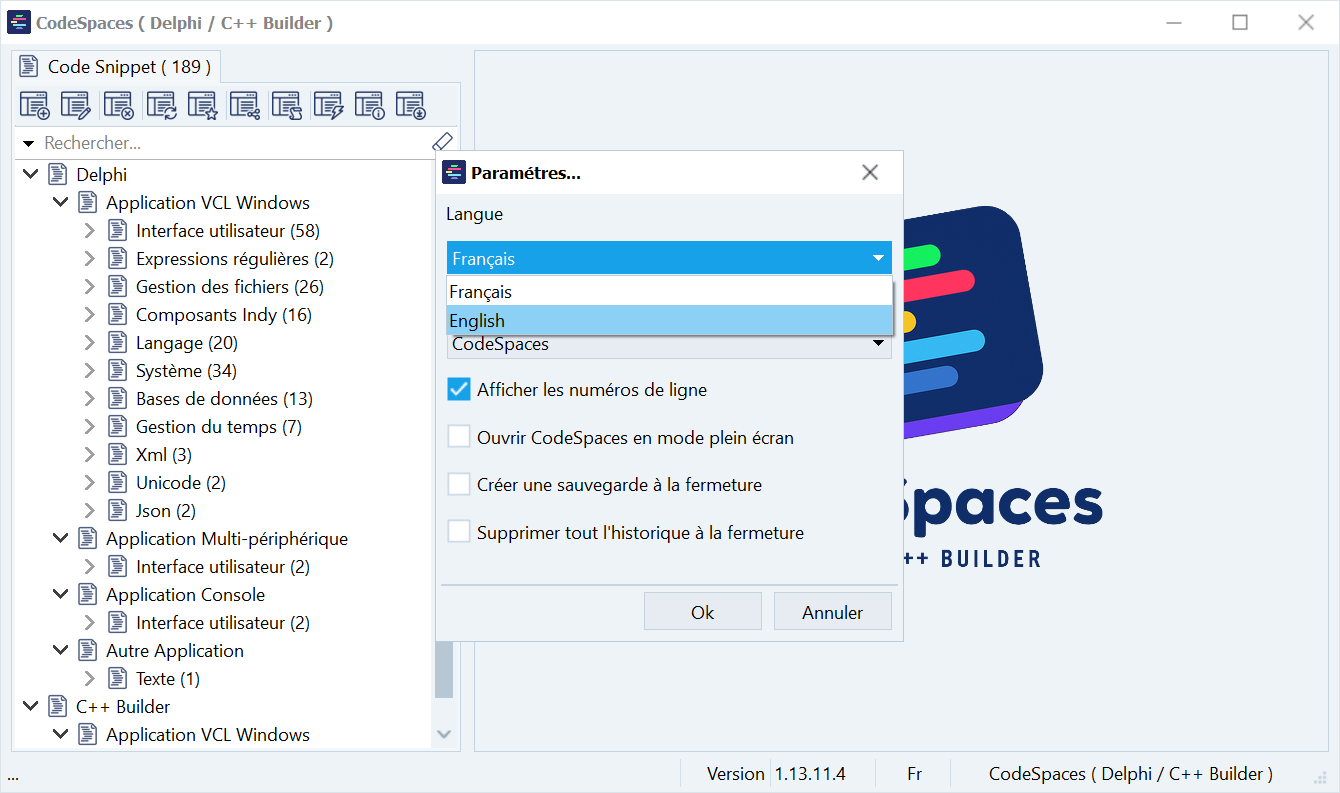This screenshot has height=793, width=1340.
Task: Click the Rechercher search field
Action: coord(230,144)
